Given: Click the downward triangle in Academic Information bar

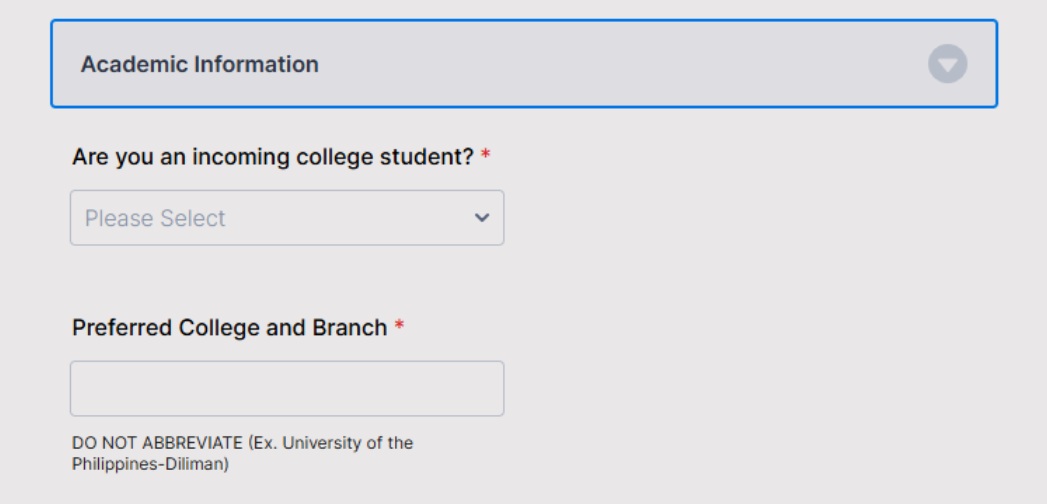Looking at the screenshot, I should click(948, 65).
